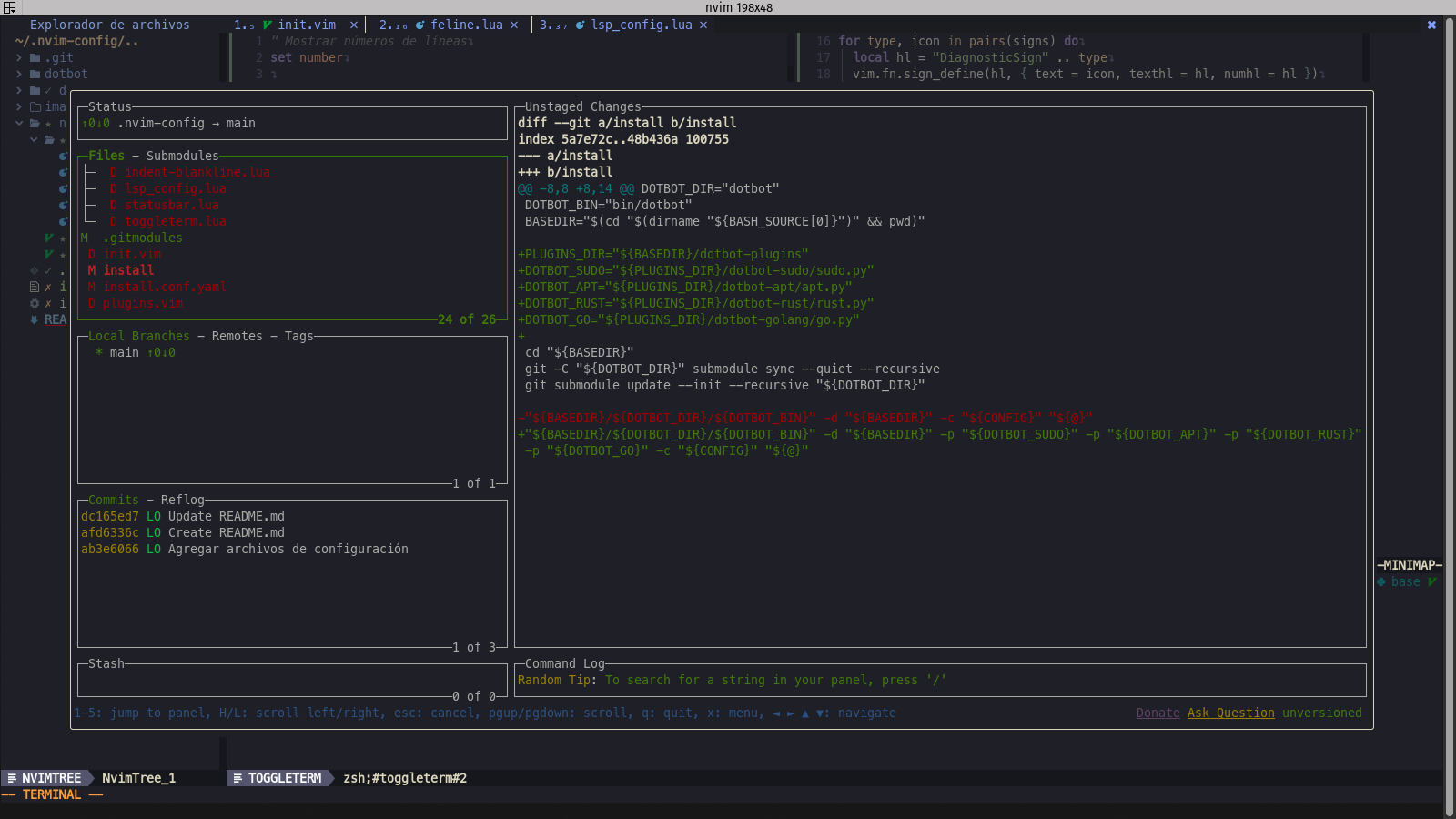The image size is (1456, 819).
Task: Switch to the init.vim buffer tab
Action: click(296, 25)
